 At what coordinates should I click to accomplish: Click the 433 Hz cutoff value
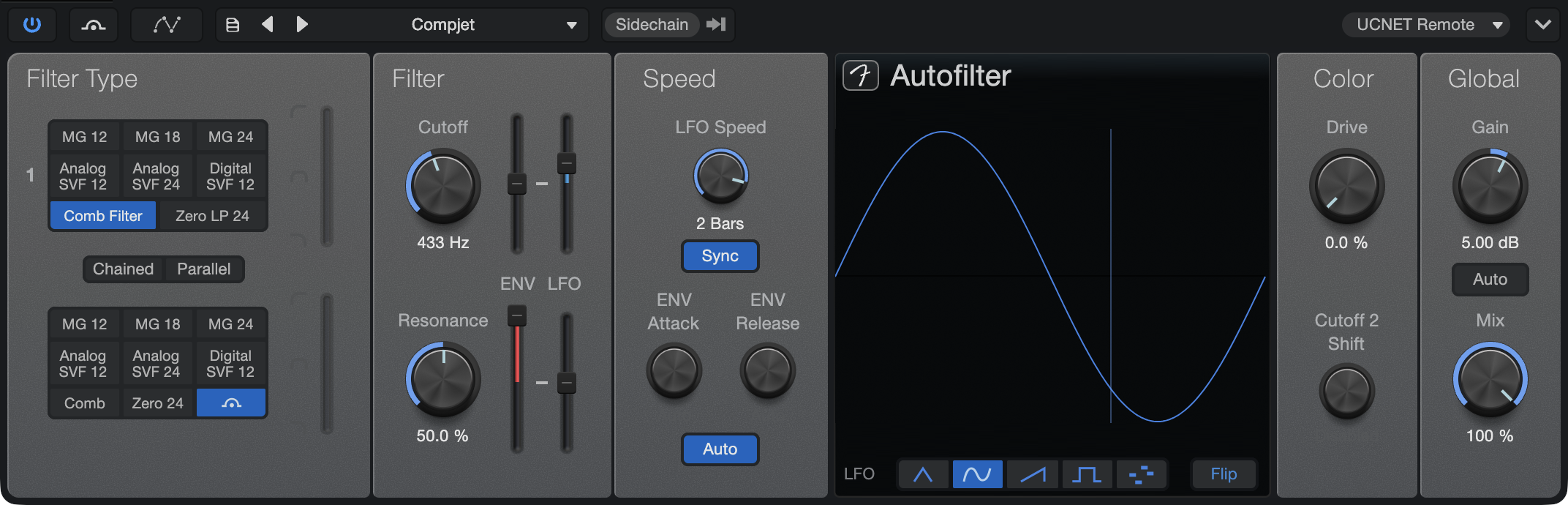(x=443, y=242)
